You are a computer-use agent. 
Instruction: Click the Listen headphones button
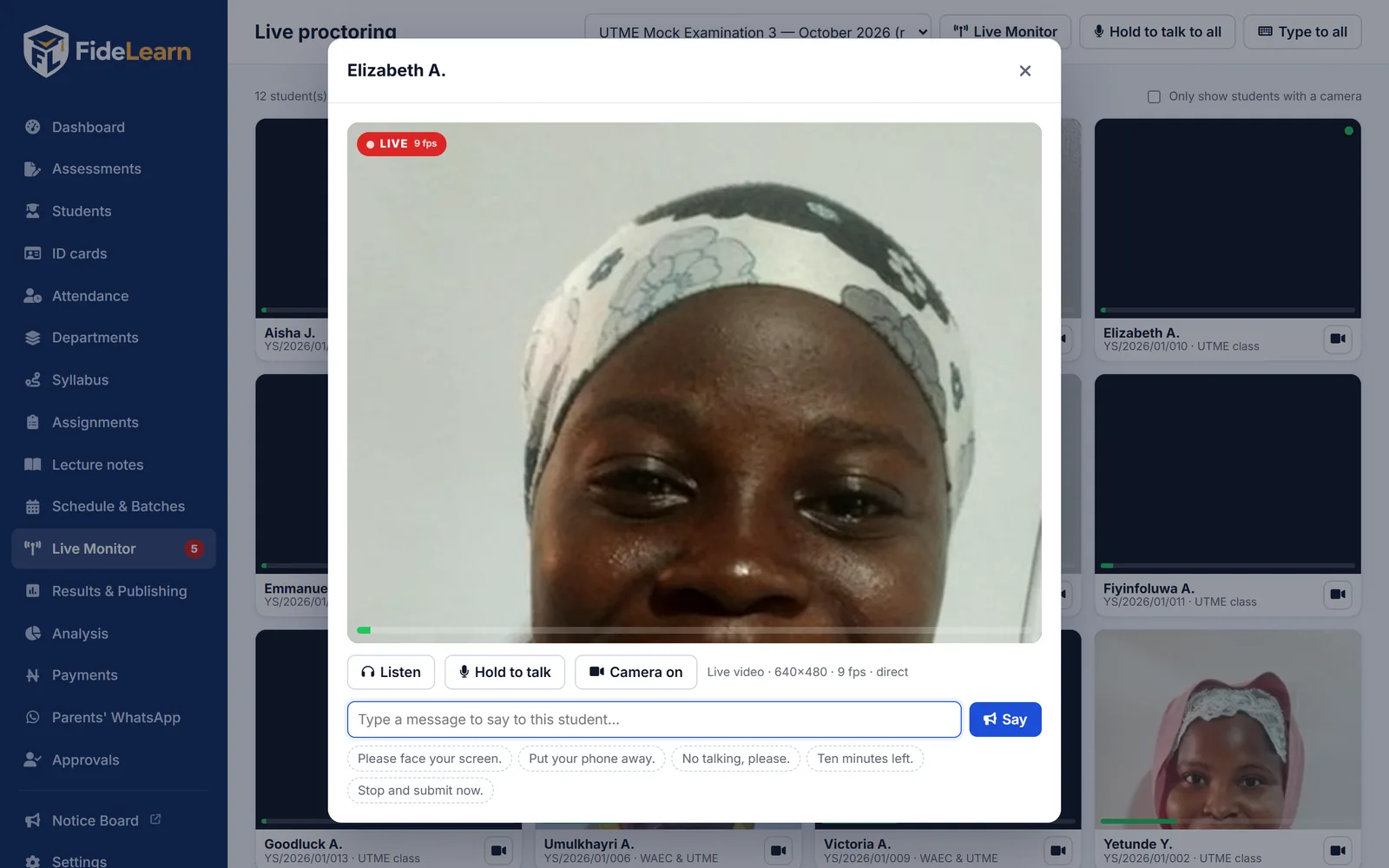point(391,672)
